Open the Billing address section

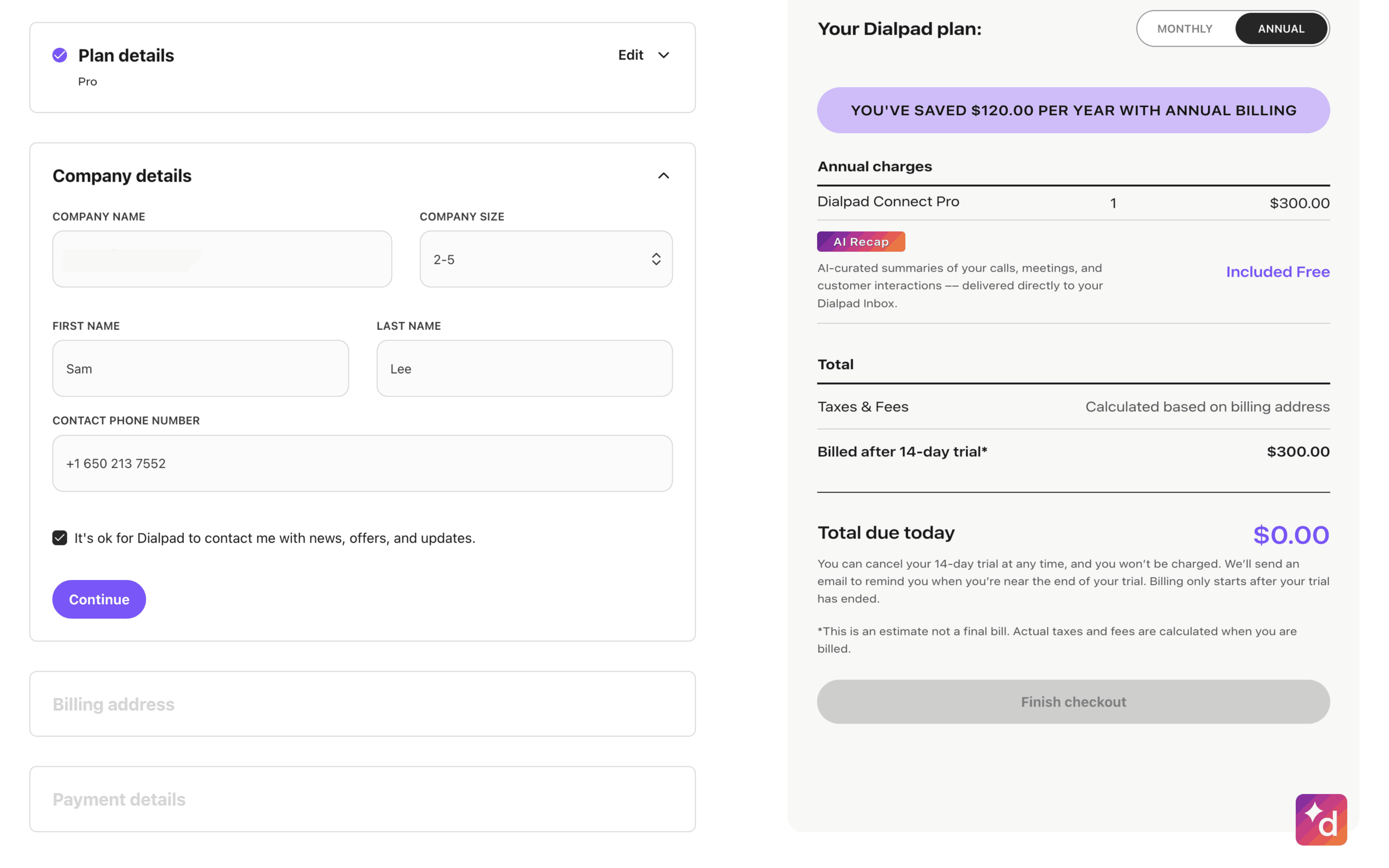(x=362, y=704)
